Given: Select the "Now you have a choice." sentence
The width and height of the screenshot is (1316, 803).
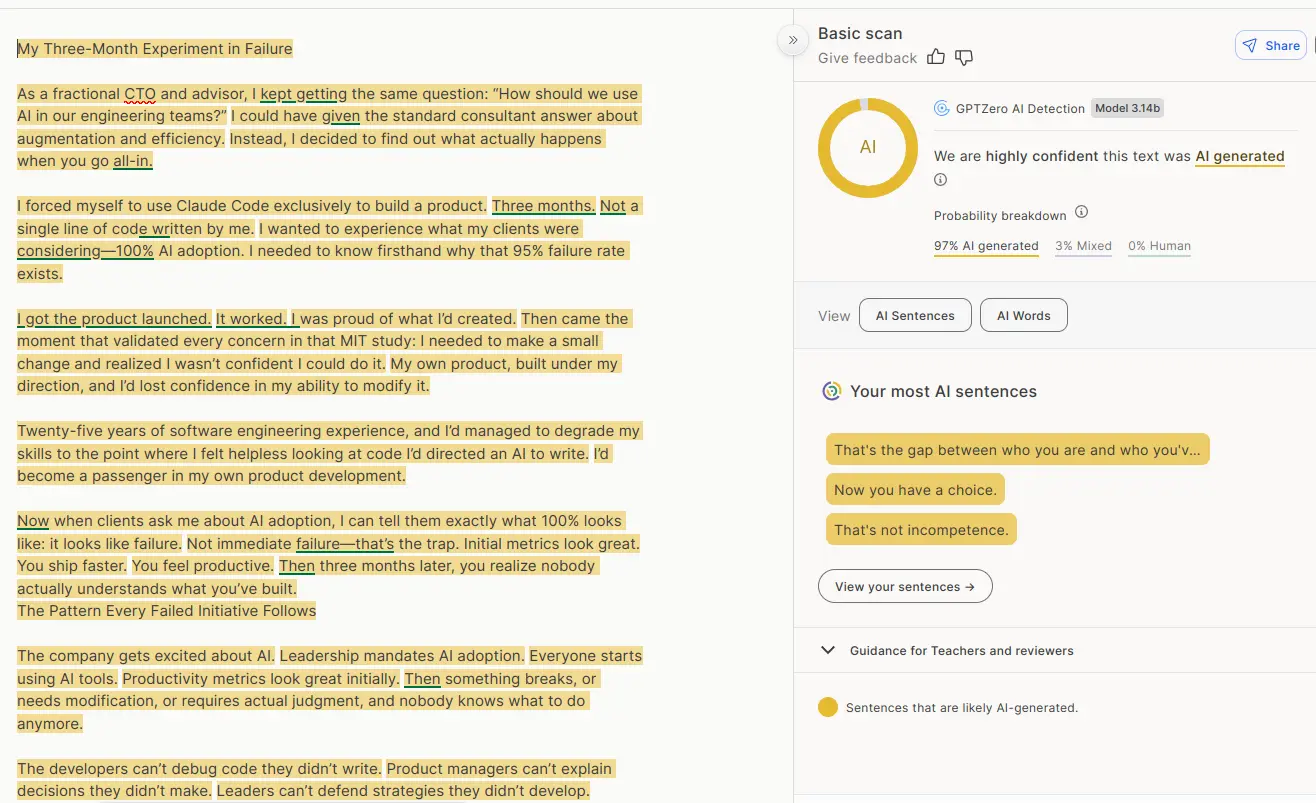Looking at the screenshot, I should pyautogui.click(x=915, y=490).
